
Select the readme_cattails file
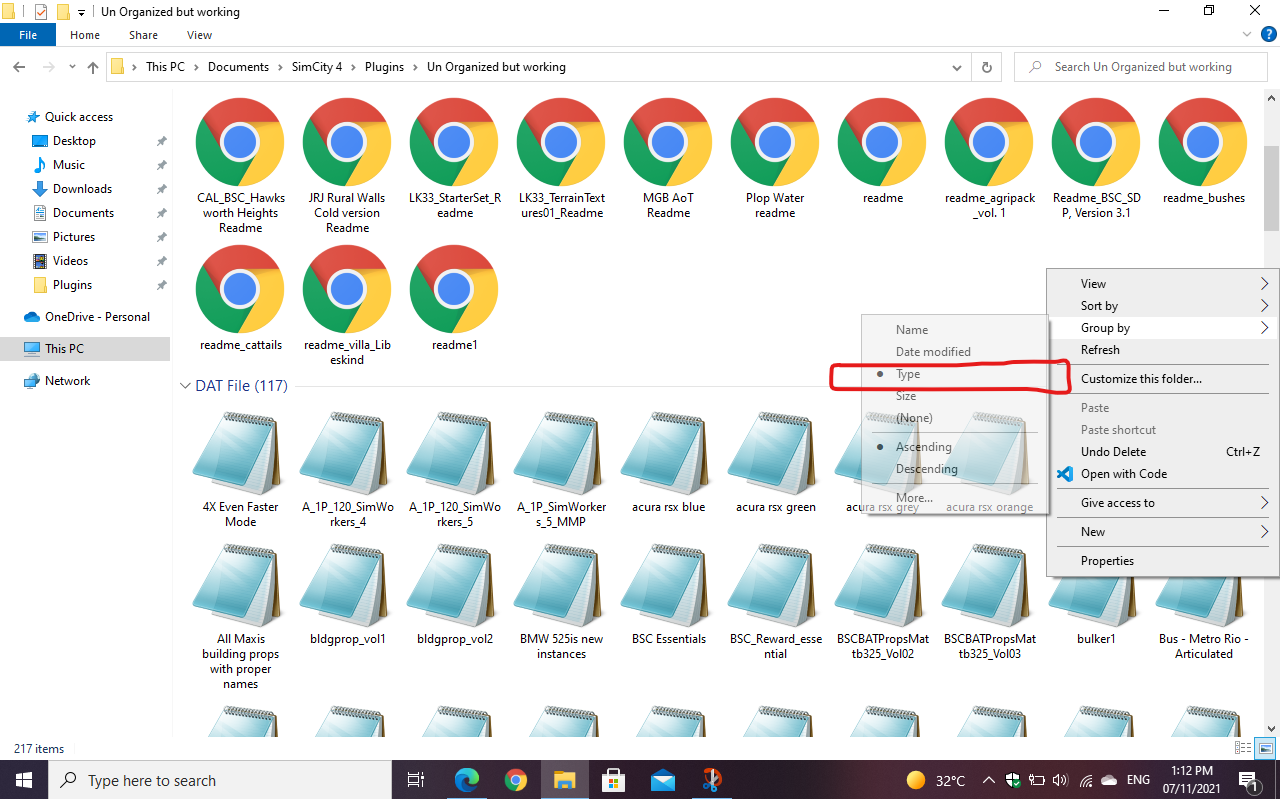[x=240, y=297]
